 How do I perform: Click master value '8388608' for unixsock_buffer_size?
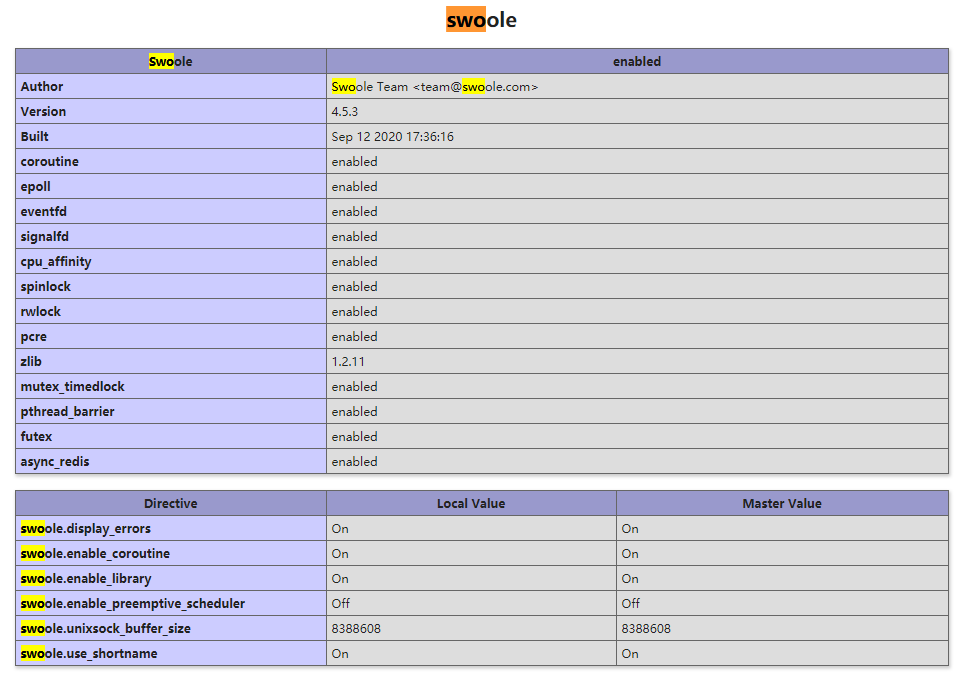646,629
